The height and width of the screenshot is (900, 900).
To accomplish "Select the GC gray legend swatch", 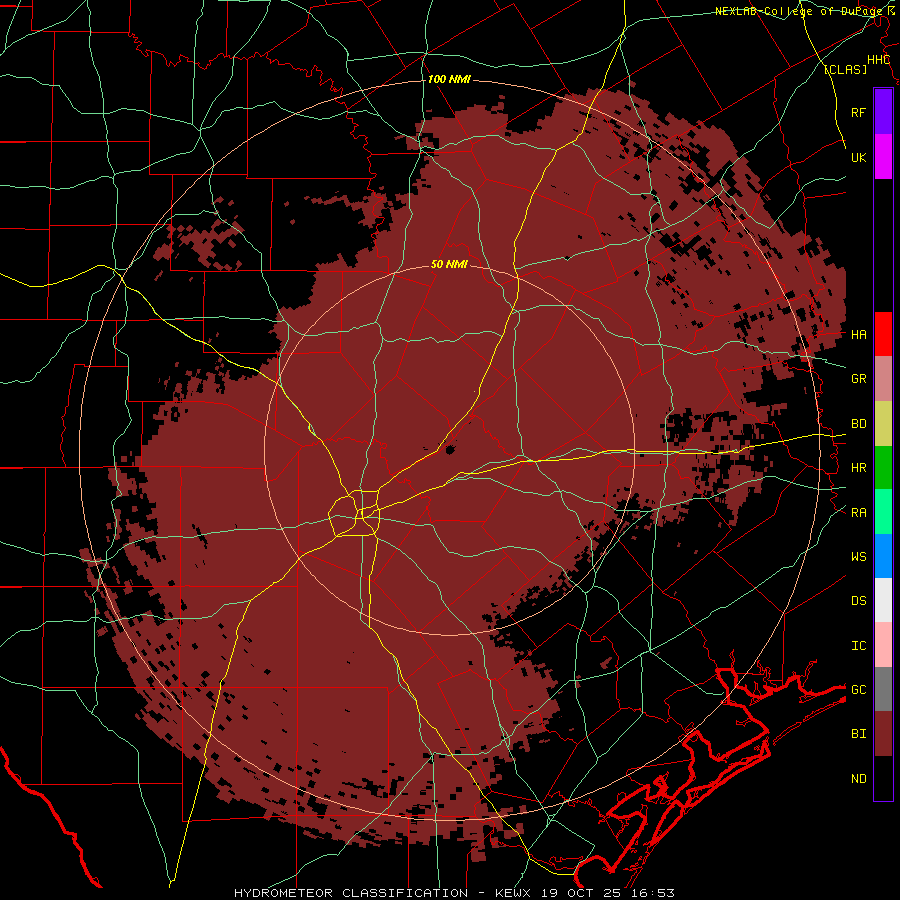I will 883,689.
